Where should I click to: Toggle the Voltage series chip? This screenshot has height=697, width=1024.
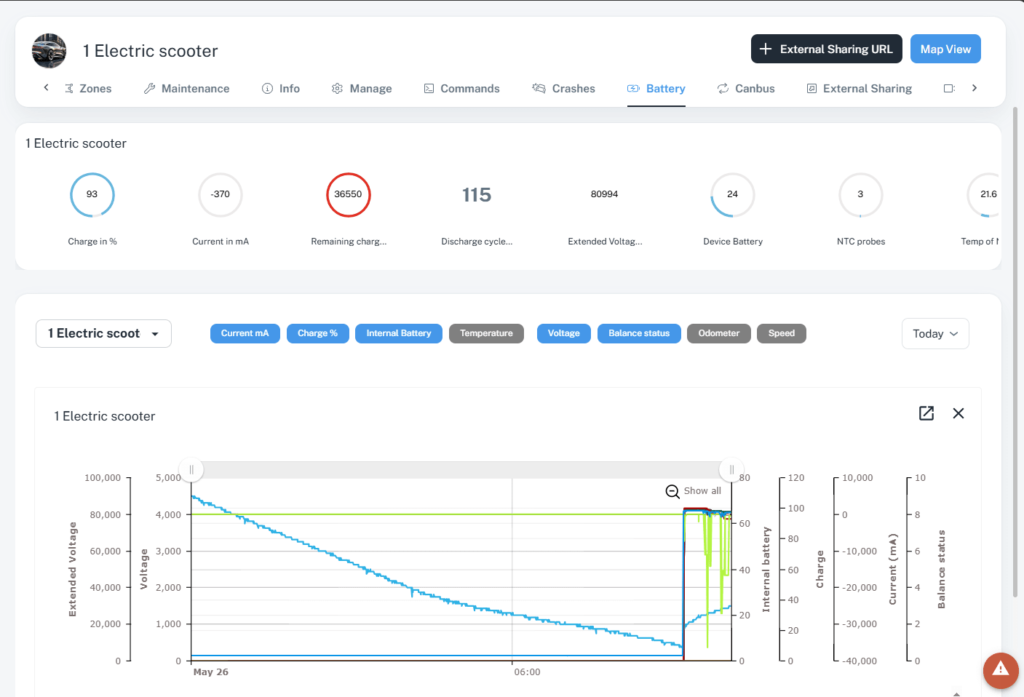[564, 333]
